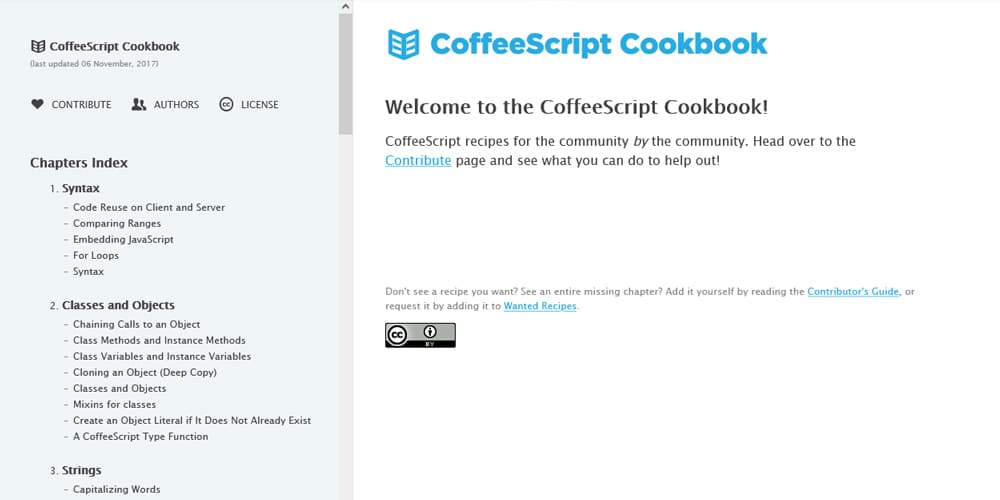1000x500 pixels.
Task: Open the Classes and Objects recipe link
Action: [x=119, y=388]
